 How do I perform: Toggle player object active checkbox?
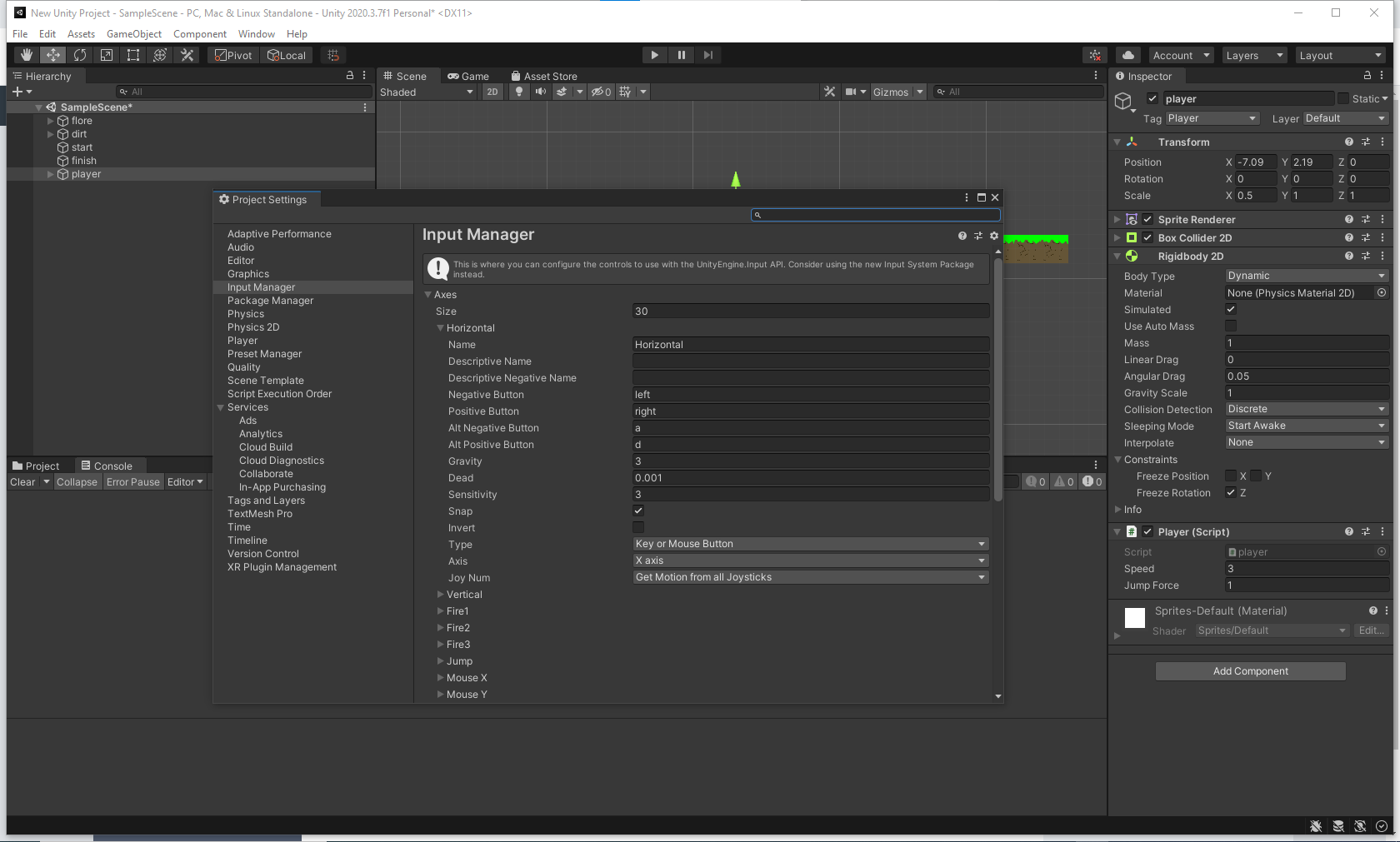click(x=1152, y=98)
